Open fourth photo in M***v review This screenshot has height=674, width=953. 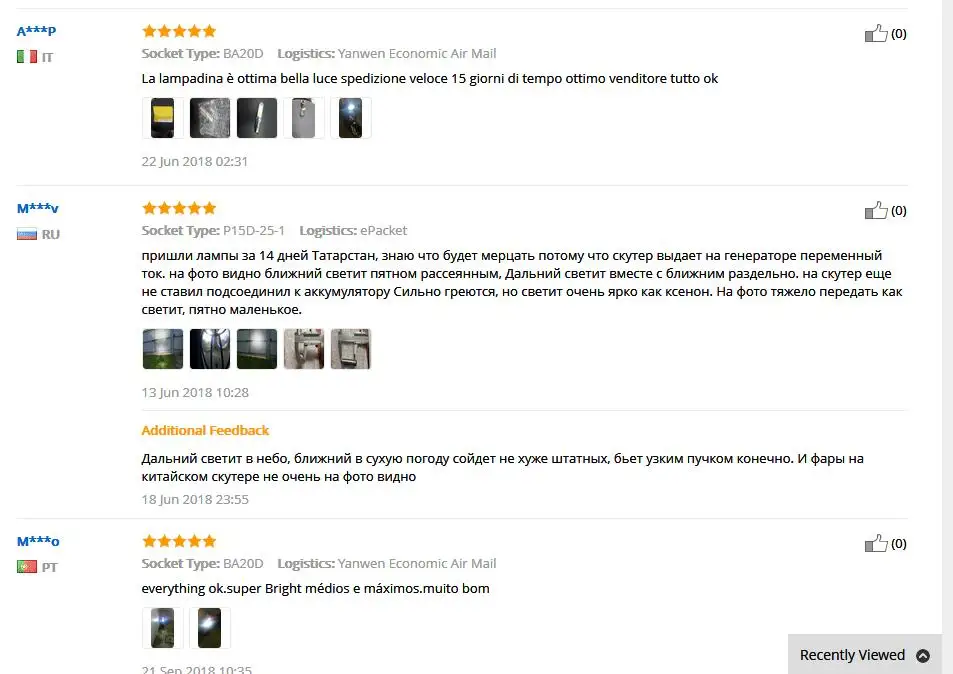(303, 349)
